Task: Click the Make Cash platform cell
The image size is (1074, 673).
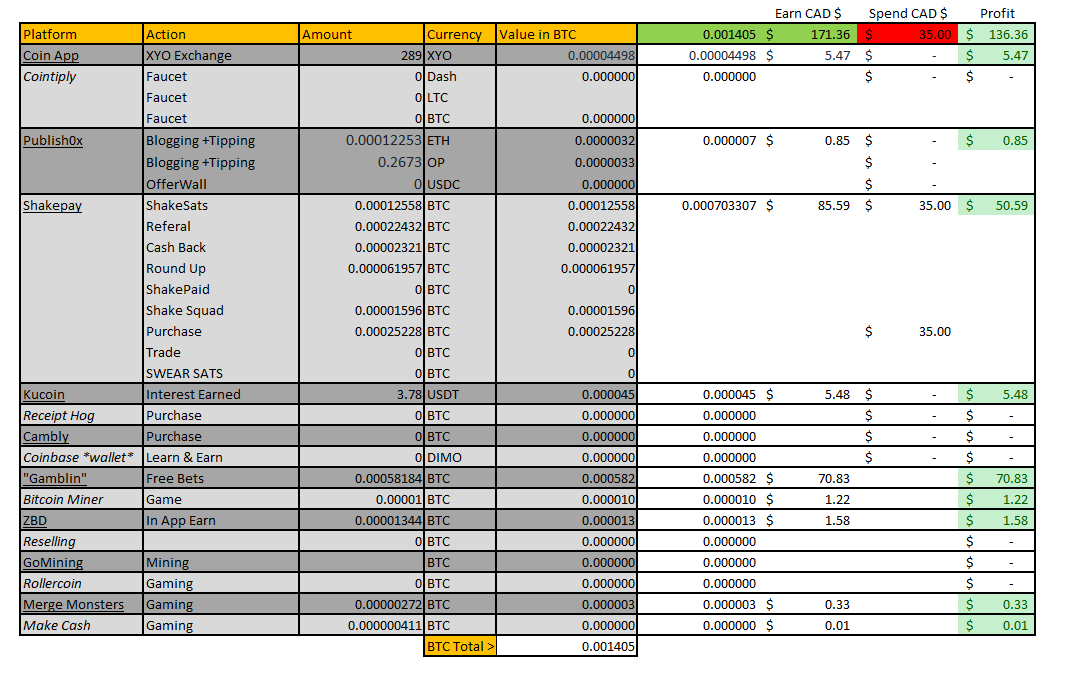Action: point(82,626)
